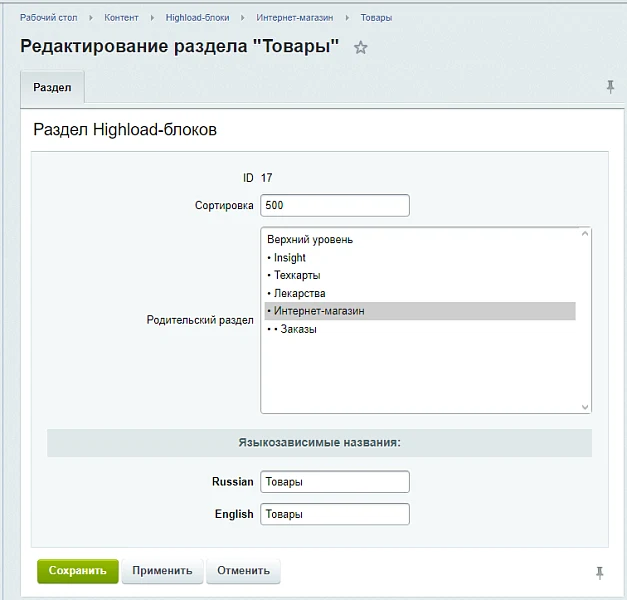Focus the Сортировка input field

[x=335, y=205]
